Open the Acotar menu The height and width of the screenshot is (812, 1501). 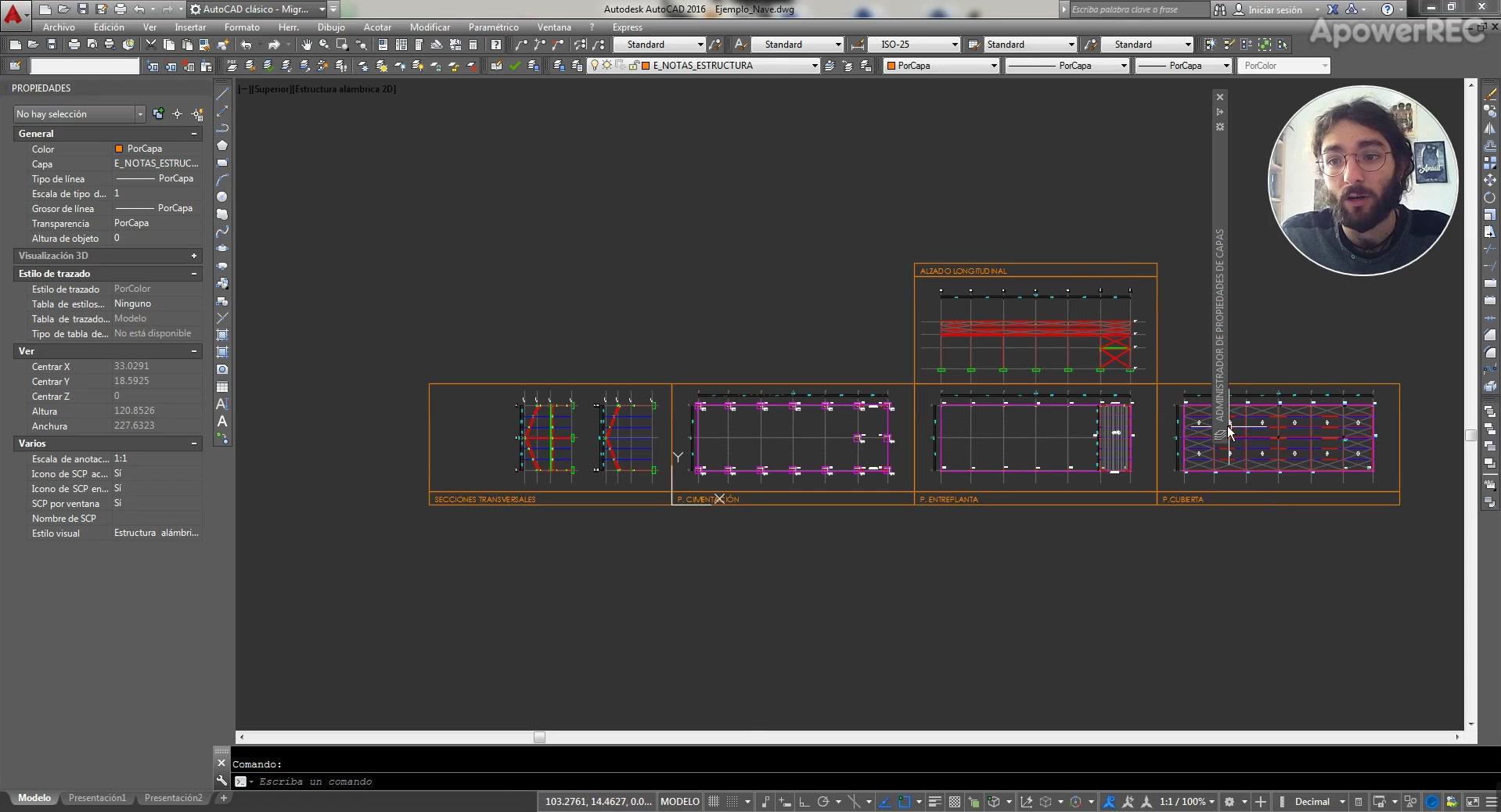(x=376, y=27)
